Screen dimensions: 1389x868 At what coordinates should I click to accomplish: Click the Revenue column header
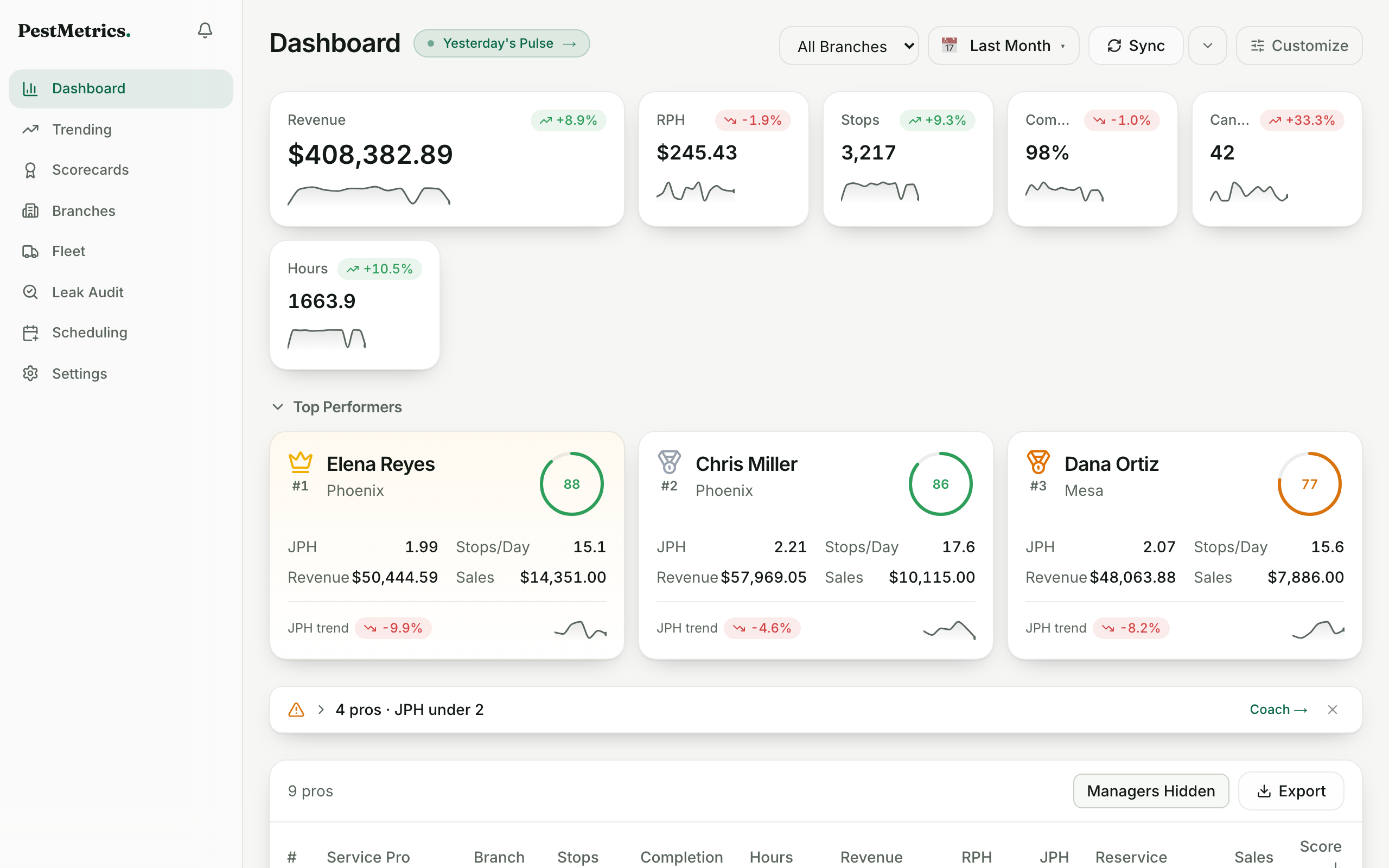pyautogui.click(x=871, y=857)
